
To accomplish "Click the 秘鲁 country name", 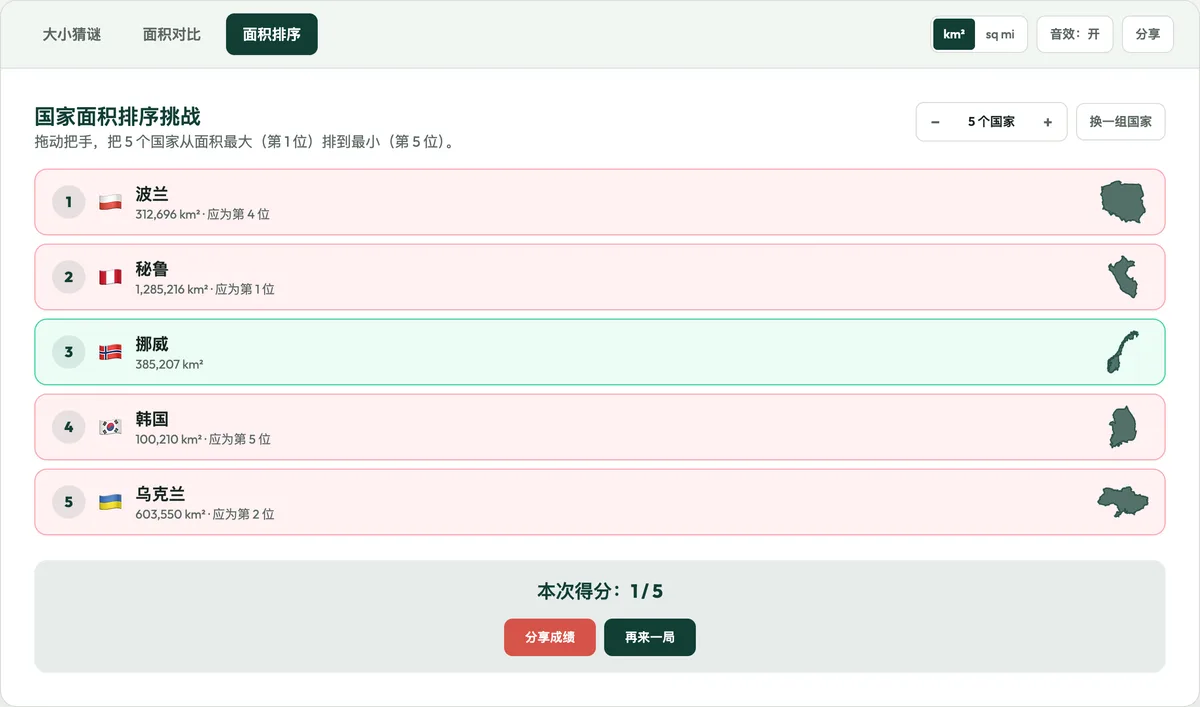I will click(x=152, y=268).
